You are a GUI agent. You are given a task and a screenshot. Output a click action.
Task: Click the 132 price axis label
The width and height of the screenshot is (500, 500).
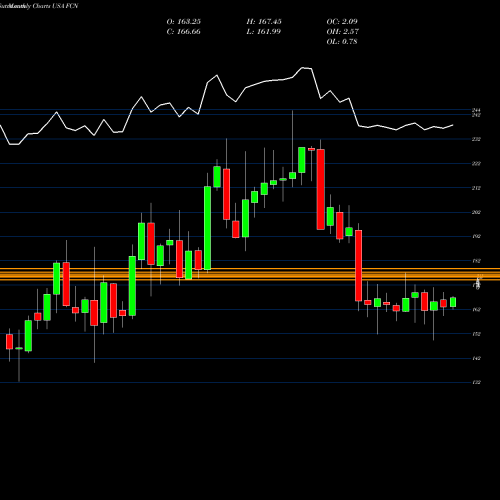tap(476, 382)
